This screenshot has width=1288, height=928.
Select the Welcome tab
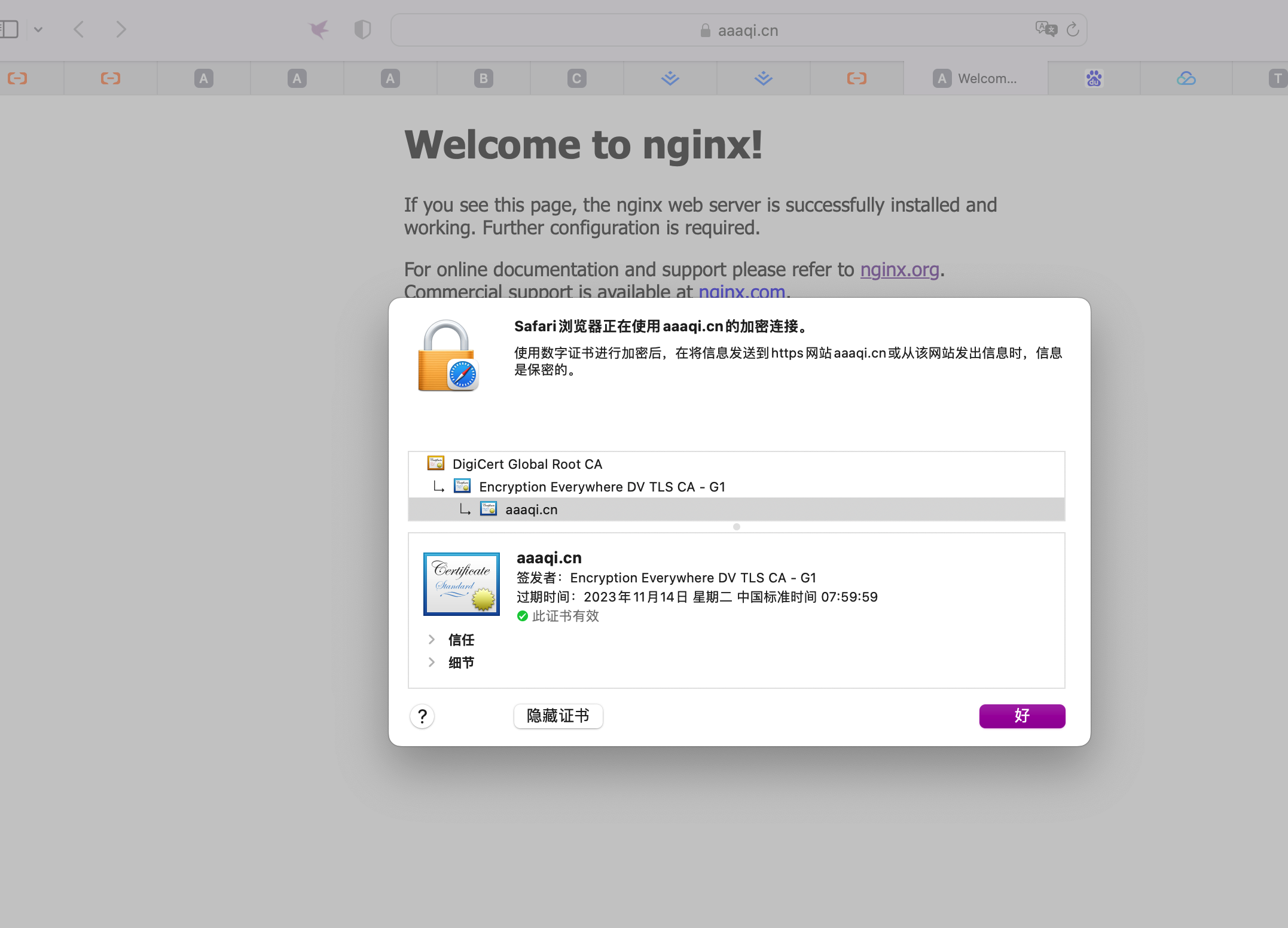click(975, 78)
